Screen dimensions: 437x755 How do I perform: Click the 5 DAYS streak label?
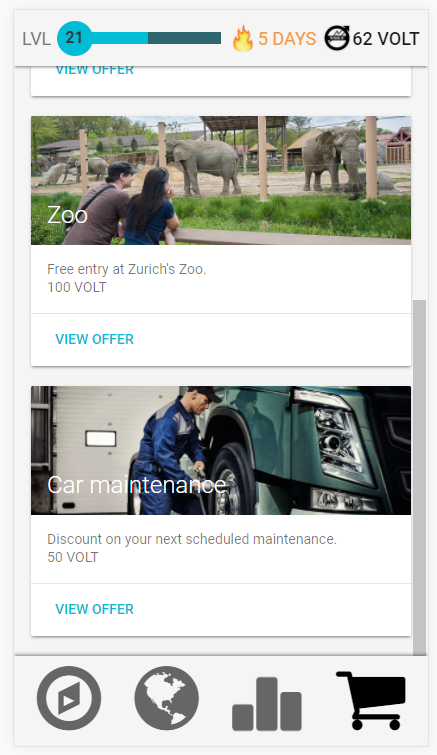[x=287, y=39]
